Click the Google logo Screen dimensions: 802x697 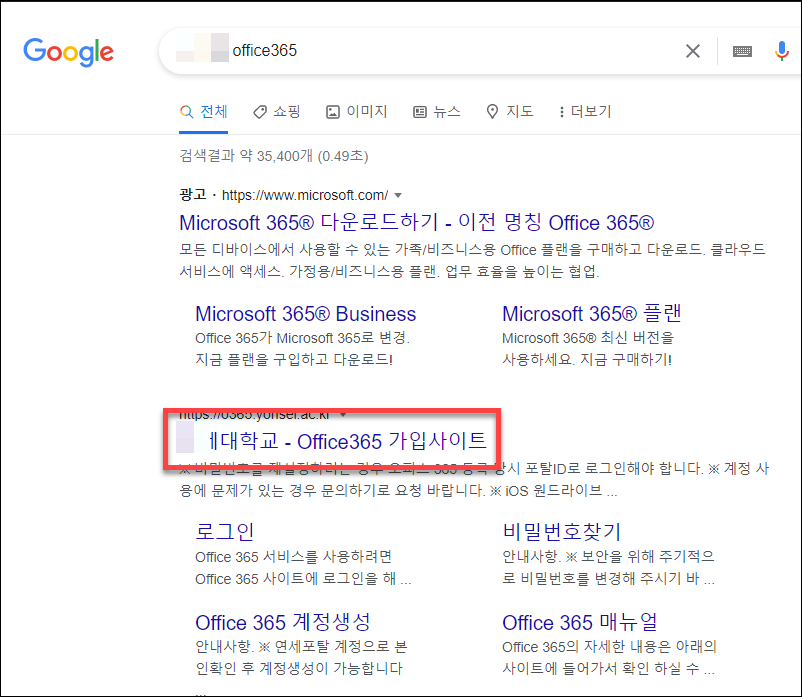69,52
